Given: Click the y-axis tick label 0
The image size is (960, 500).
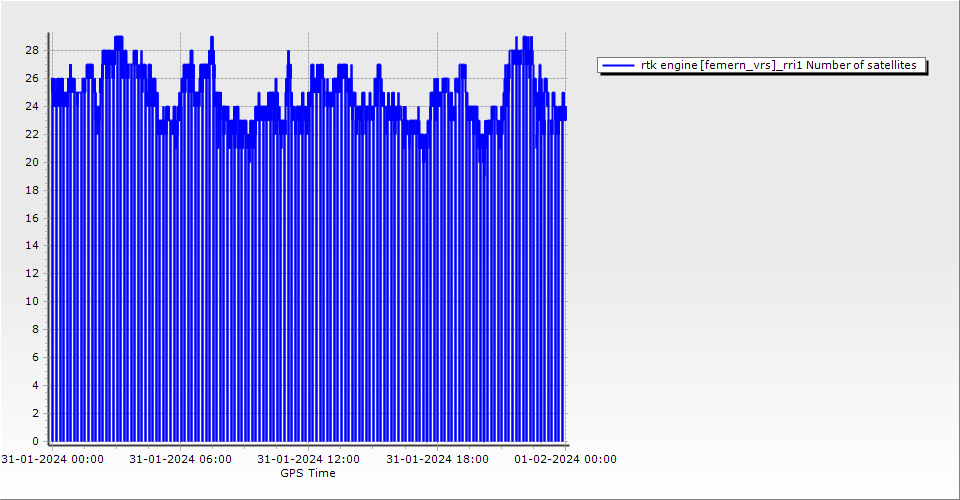Looking at the screenshot, I should tap(35, 441).
